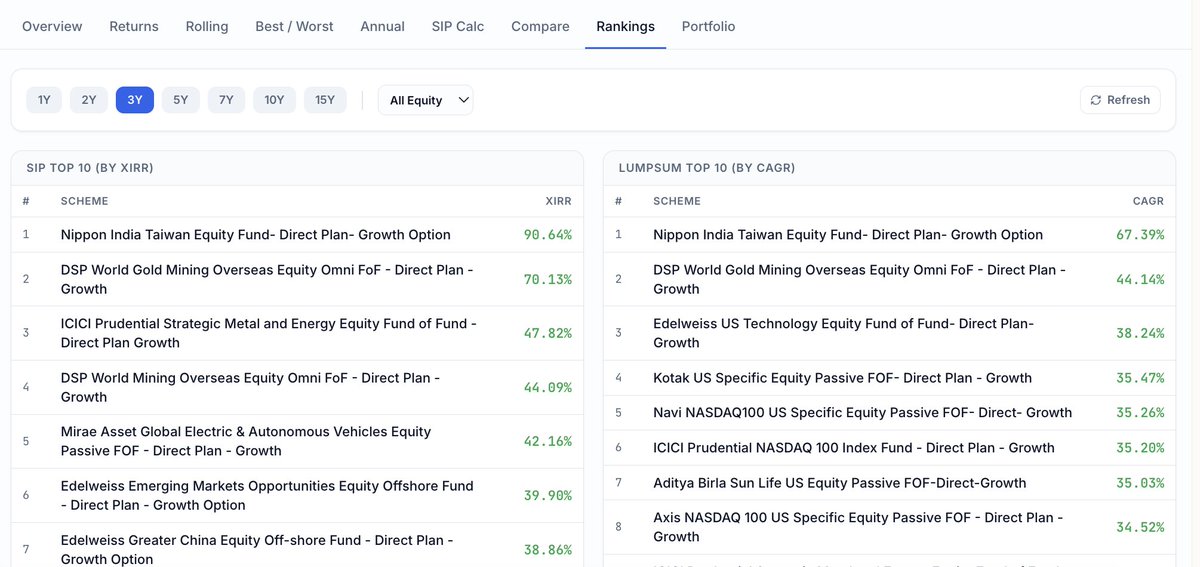1200x567 pixels.
Task: Select the active 3Y period button
Action: click(x=135, y=100)
